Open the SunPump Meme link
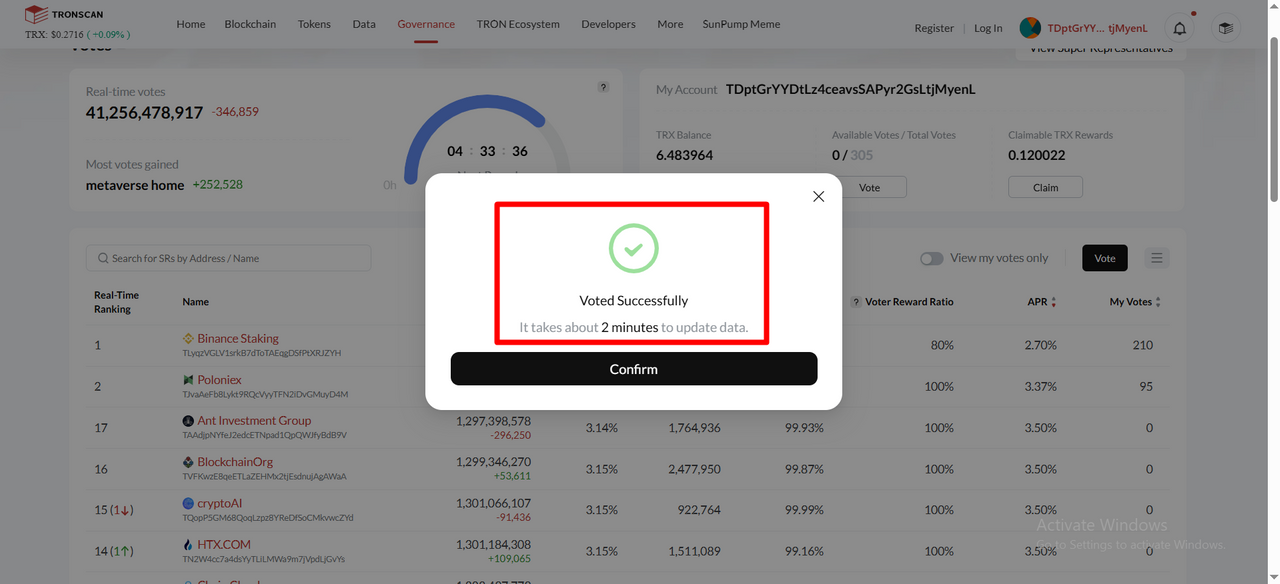The width and height of the screenshot is (1280, 584). [x=741, y=24]
